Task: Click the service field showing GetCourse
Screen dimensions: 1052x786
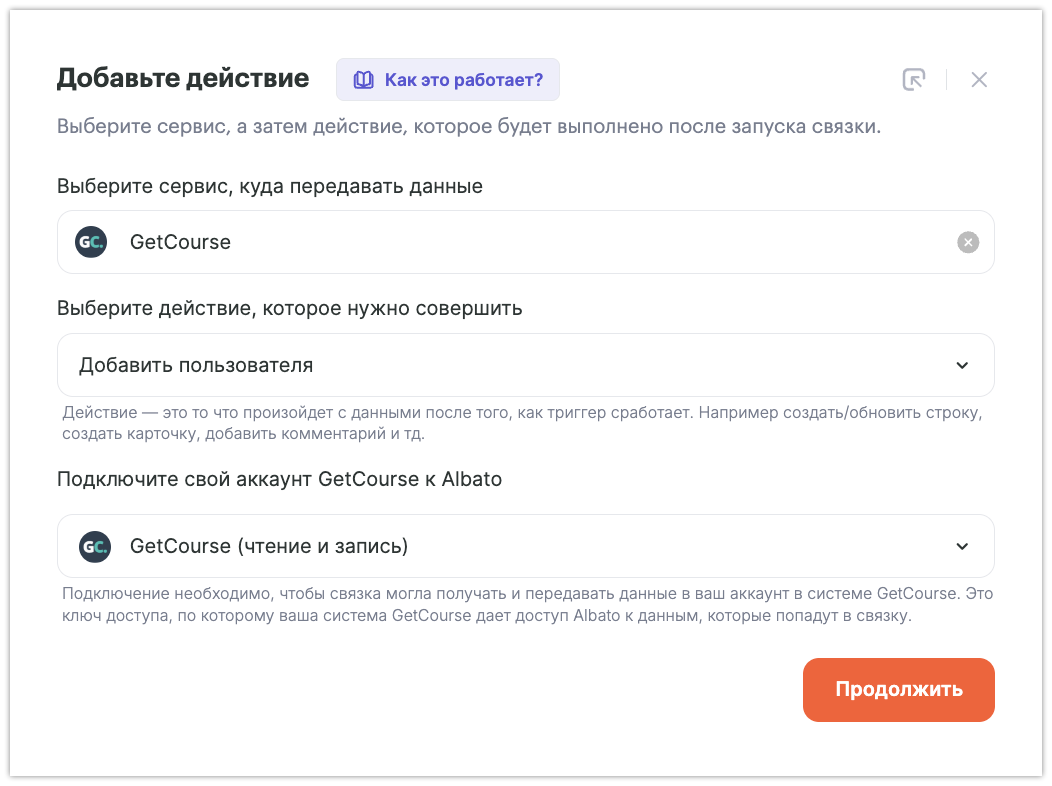Action: coord(500,242)
